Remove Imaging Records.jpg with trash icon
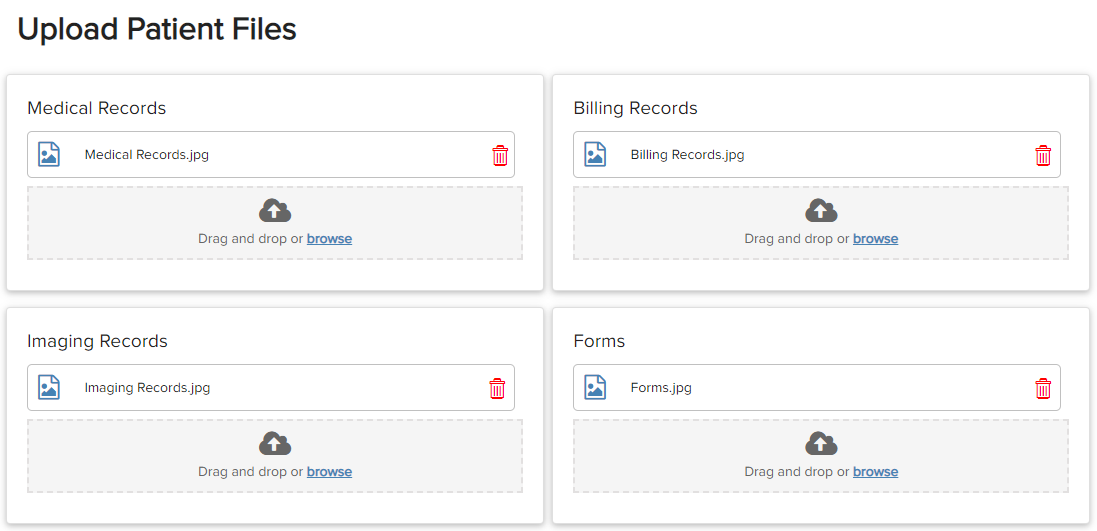1097x531 pixels. click(497, 388)
